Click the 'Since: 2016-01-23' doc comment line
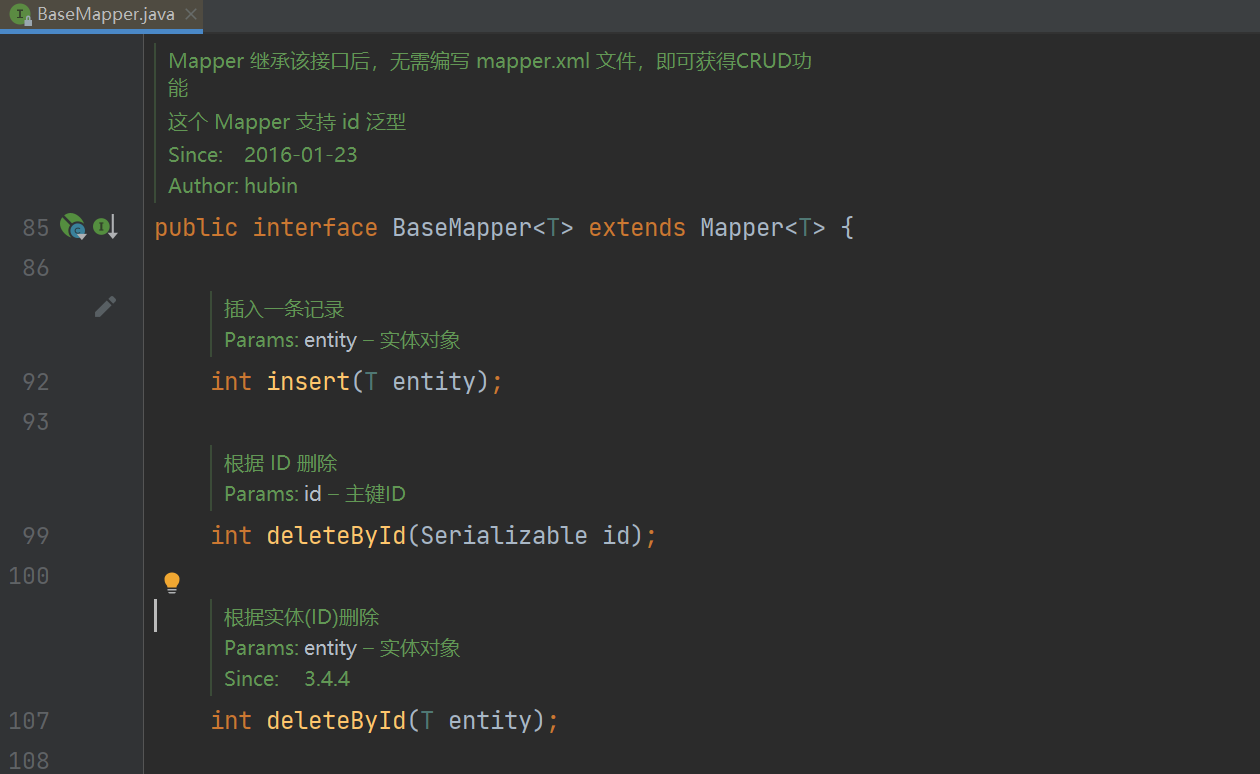 coord(262,155)
